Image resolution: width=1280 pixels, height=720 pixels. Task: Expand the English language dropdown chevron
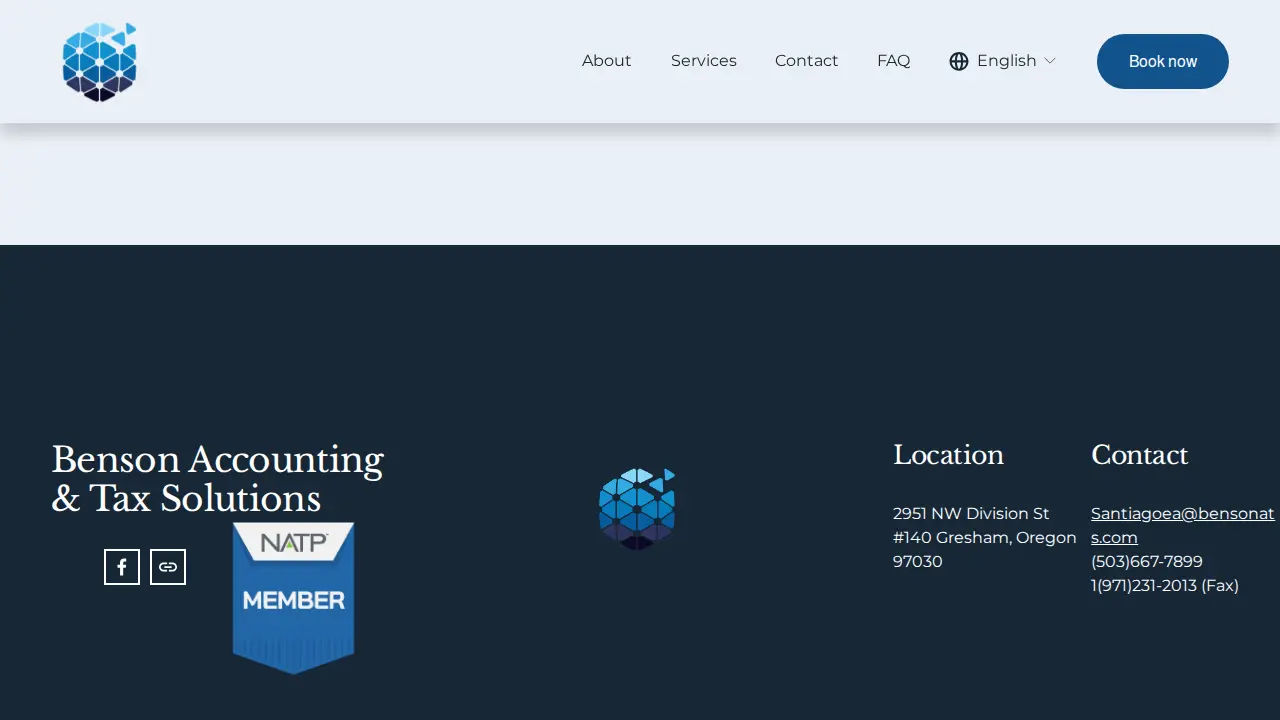(x=1050, y=61)
